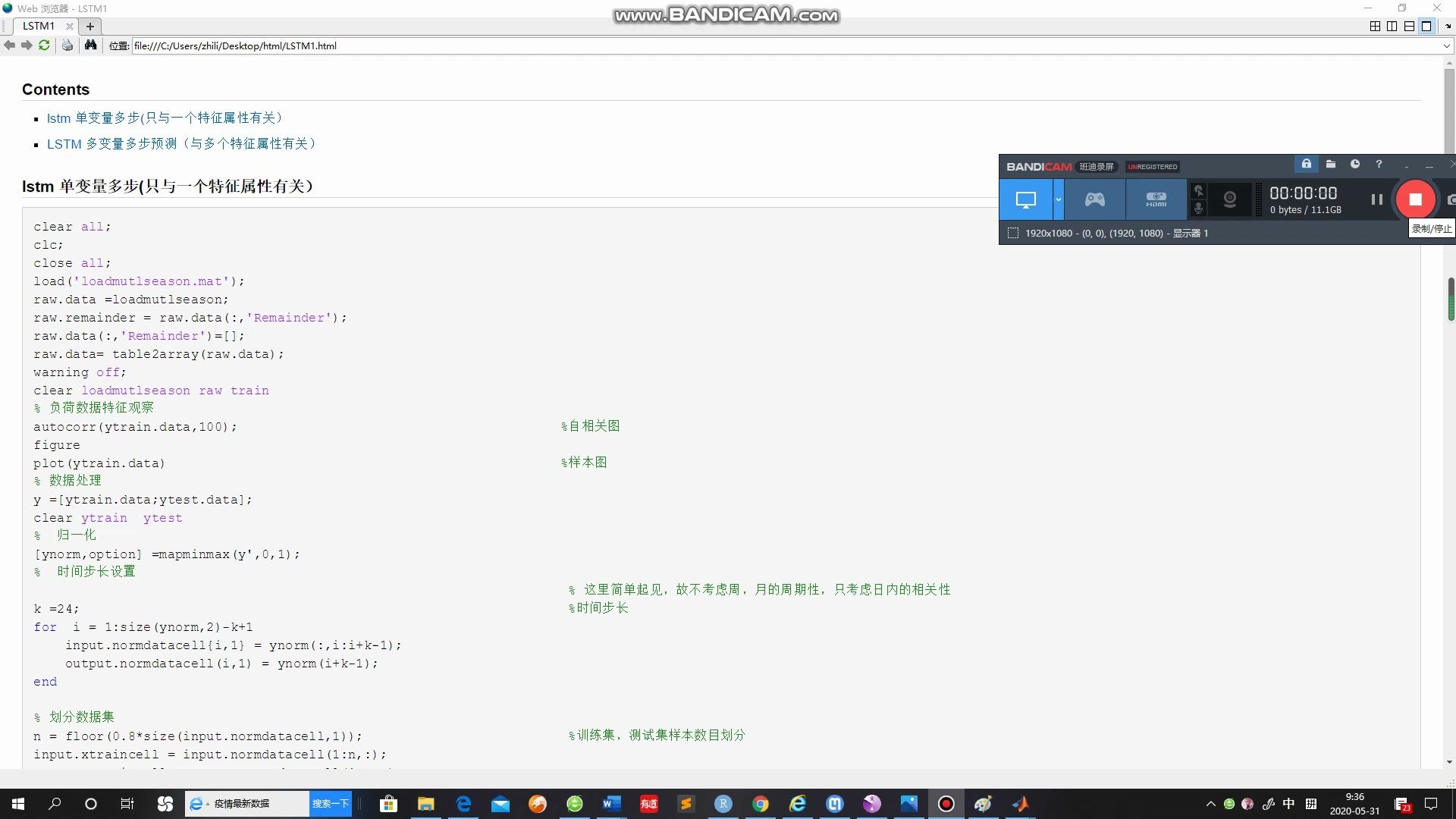Open Bandicam from the taskbar
1456x819 pixels.
click(946, 804)
